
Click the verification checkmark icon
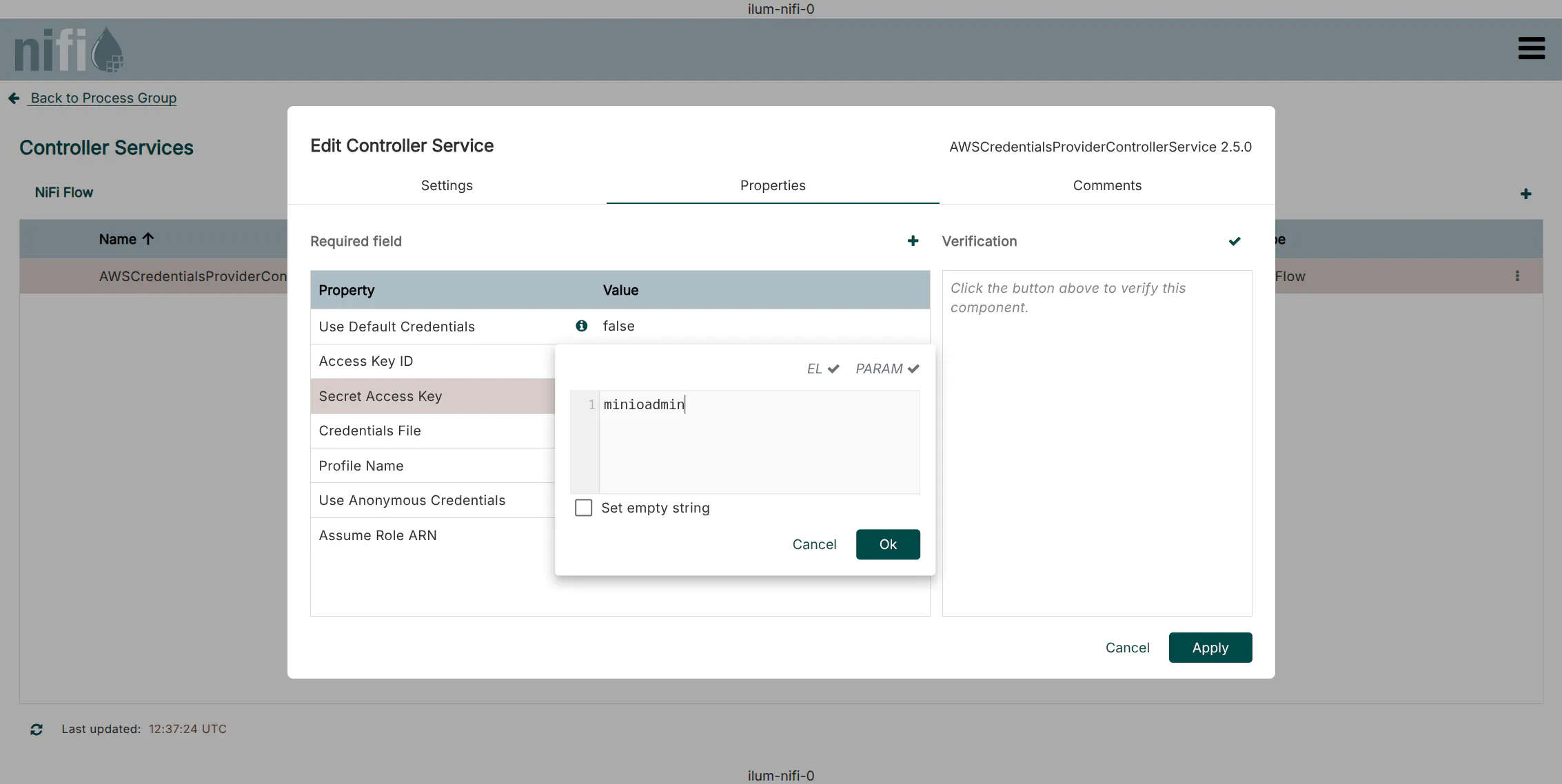pos(1235,241)
